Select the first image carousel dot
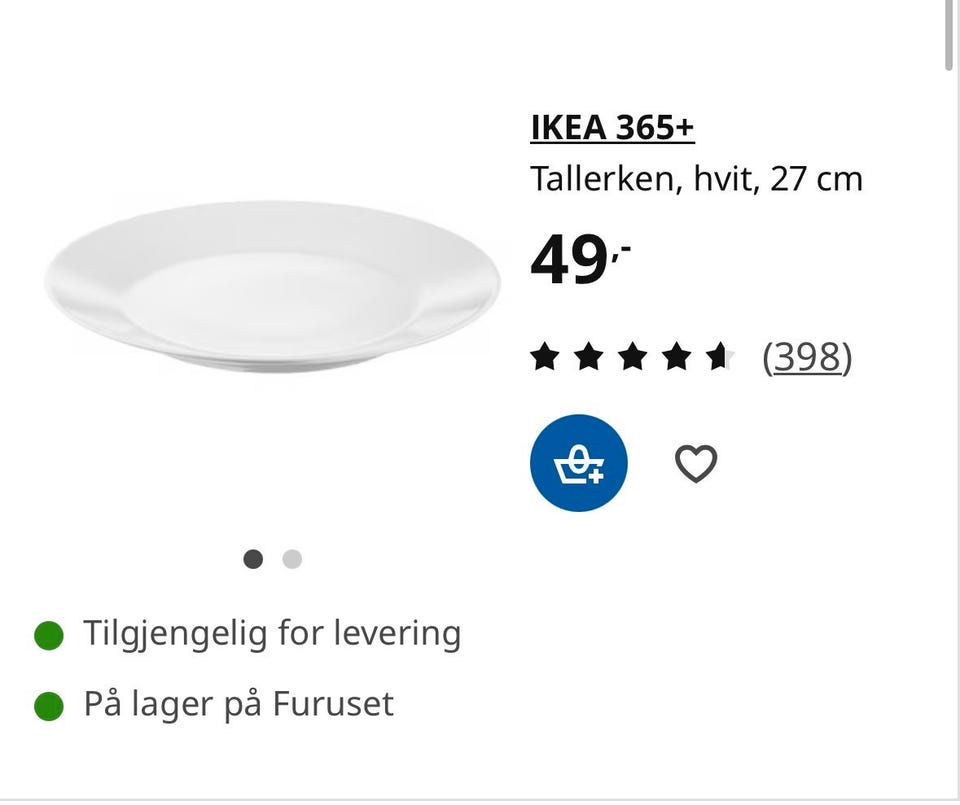The width and height of the screenshot is (960, 805). pos(253,559)
